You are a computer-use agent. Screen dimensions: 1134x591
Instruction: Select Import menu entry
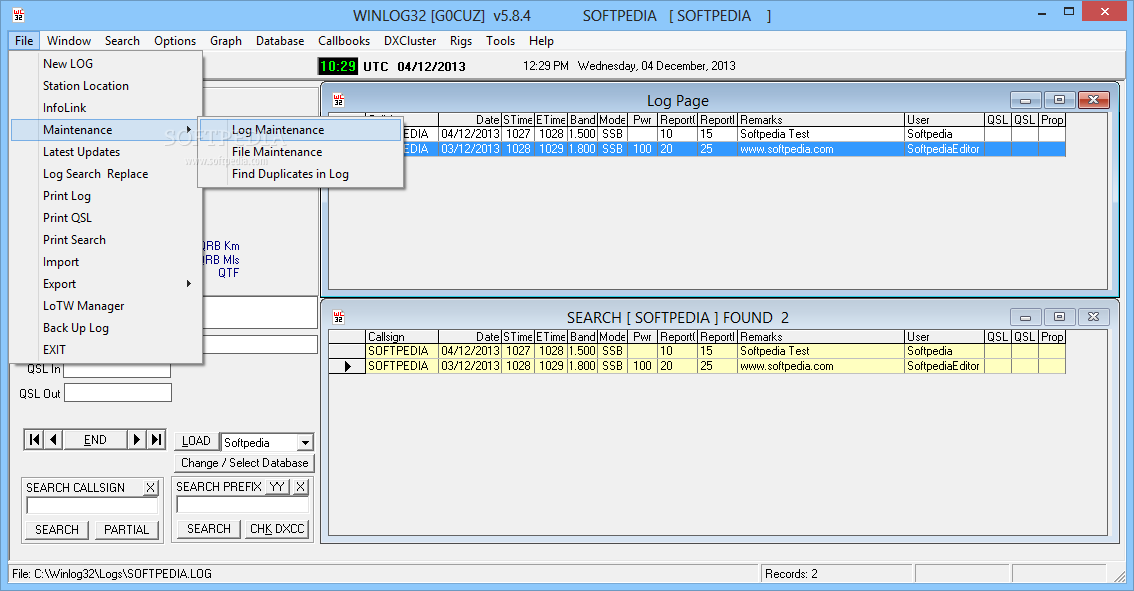coord(107,262)
